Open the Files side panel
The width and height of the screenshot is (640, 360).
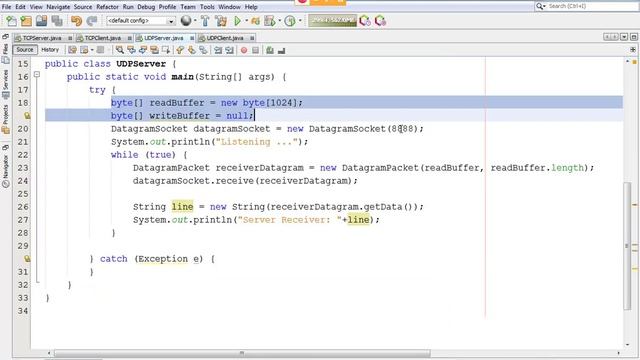(x=6, y=53)
